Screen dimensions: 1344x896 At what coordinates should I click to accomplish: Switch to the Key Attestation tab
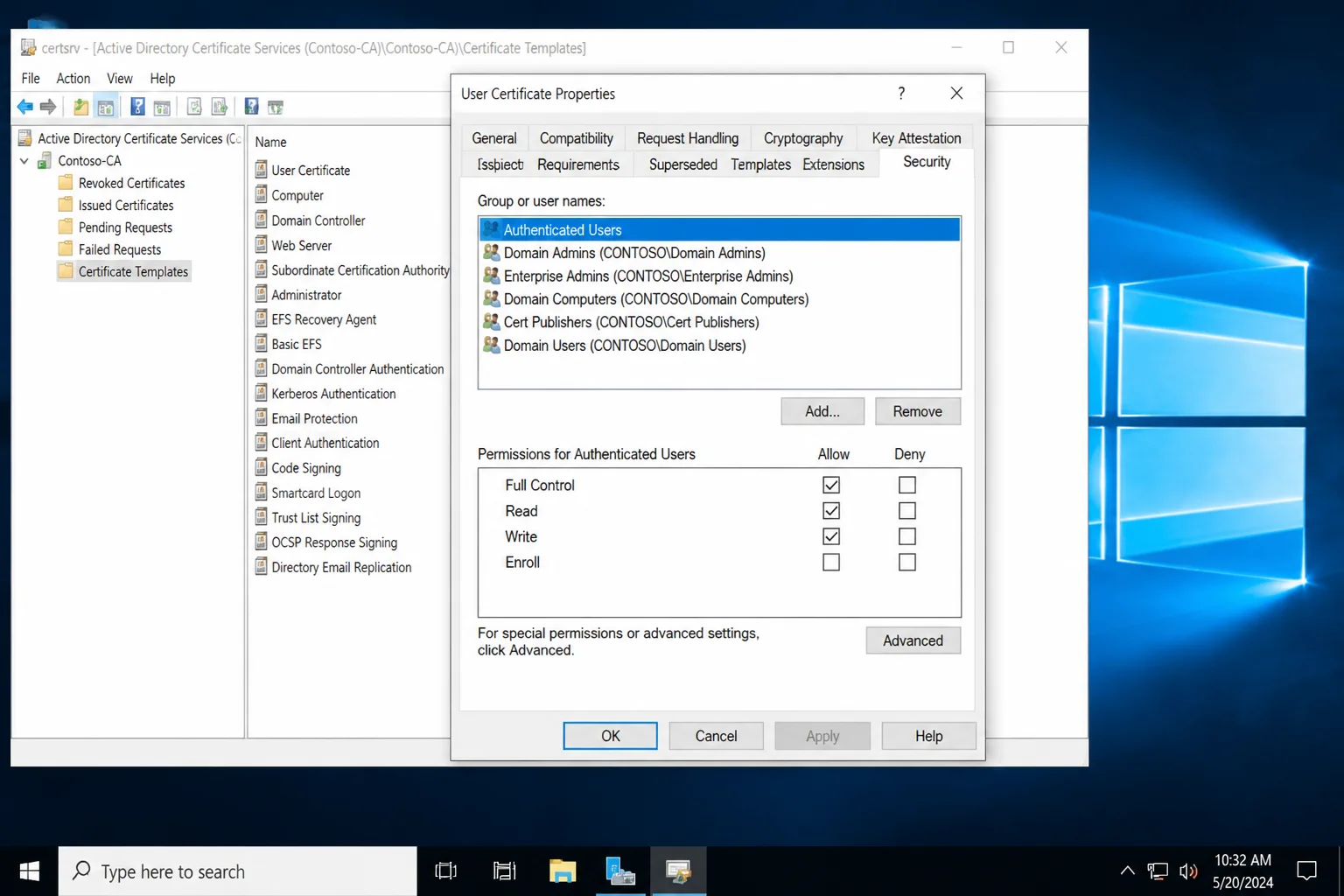point(916,138)
